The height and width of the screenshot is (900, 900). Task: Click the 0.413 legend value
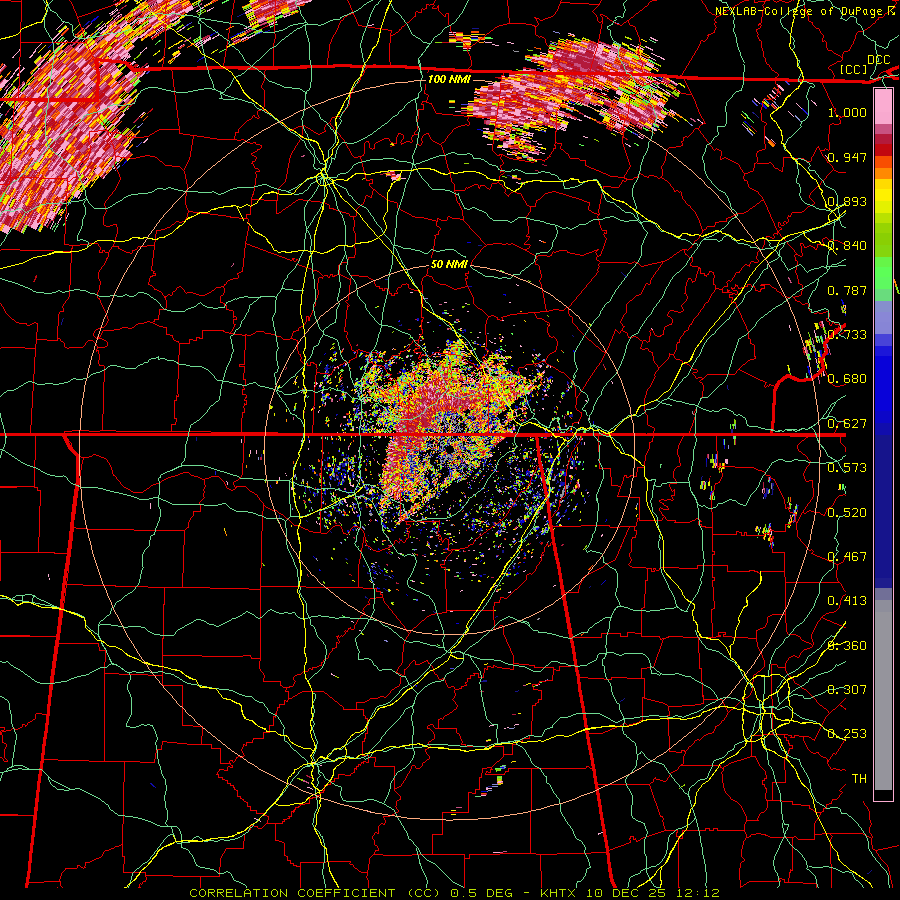(x=847, y=601)
